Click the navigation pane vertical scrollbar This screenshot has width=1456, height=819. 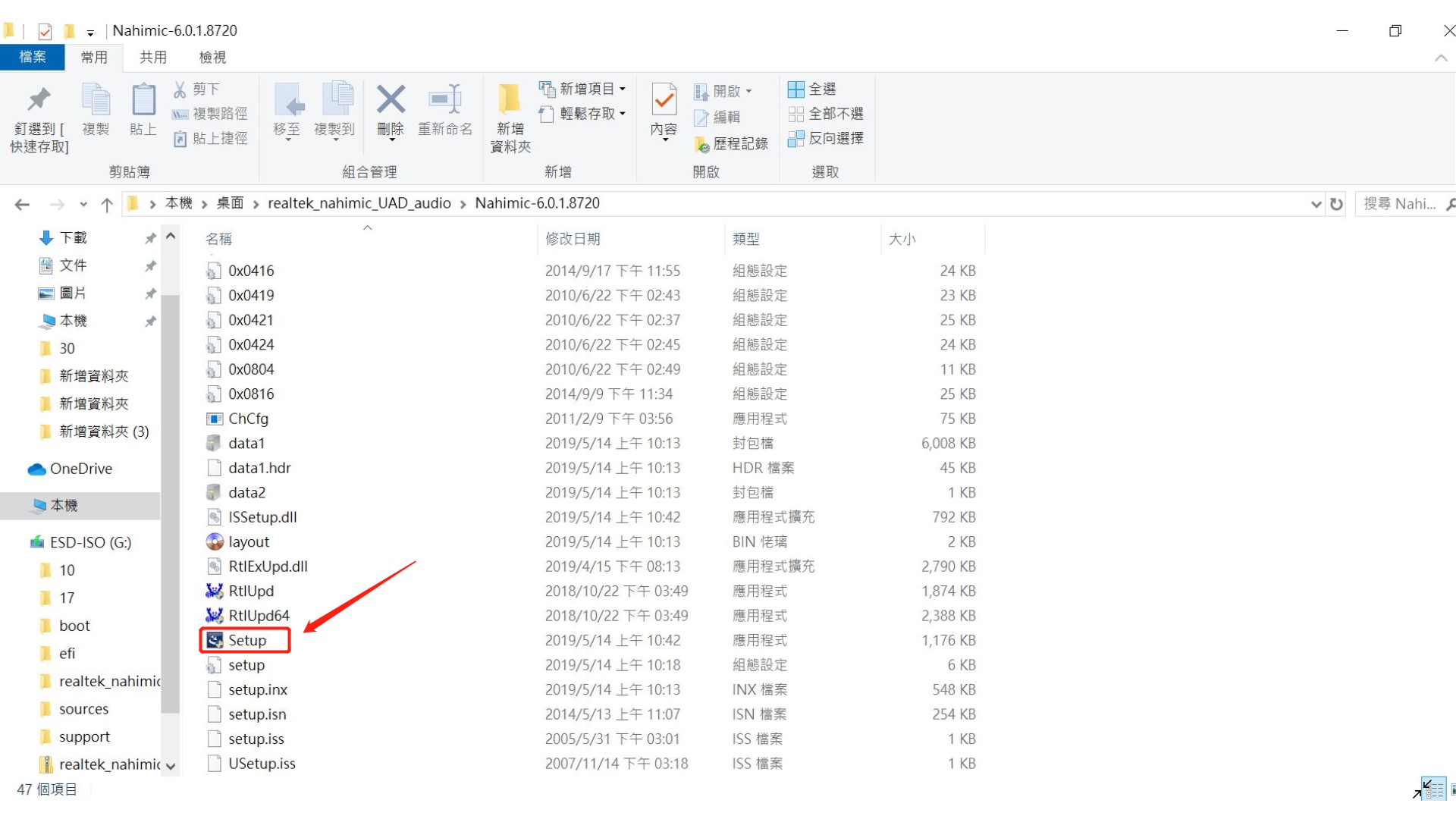pyautogui.click(x=171, y=500)
